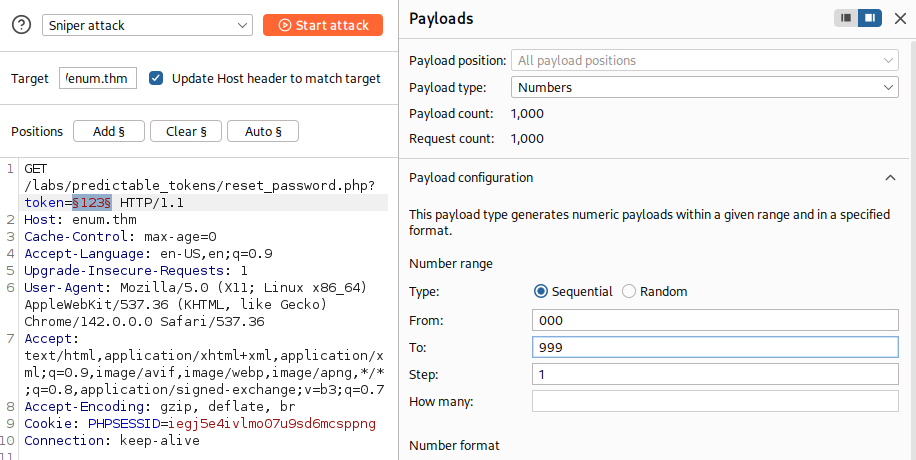Edit the Target host field
916x460 pixels.
[98, 78]
